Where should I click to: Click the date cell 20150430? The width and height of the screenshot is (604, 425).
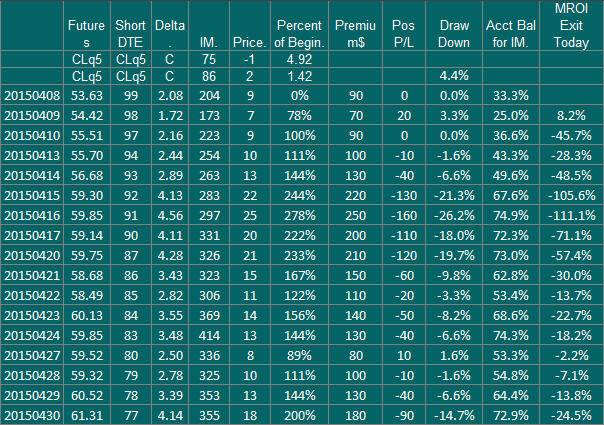tap(32, 415)
